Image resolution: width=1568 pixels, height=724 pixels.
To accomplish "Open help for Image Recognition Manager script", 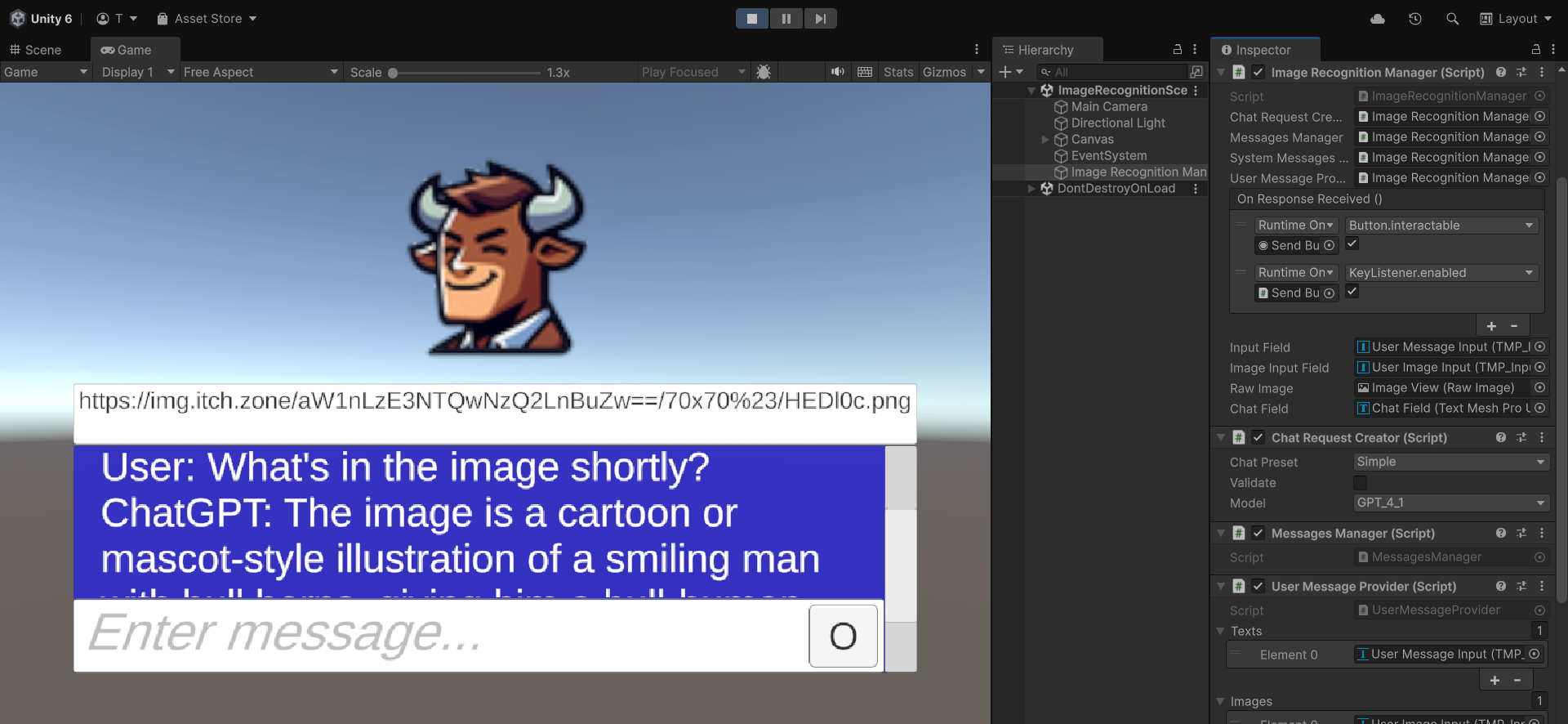I will pos(1500,73).
